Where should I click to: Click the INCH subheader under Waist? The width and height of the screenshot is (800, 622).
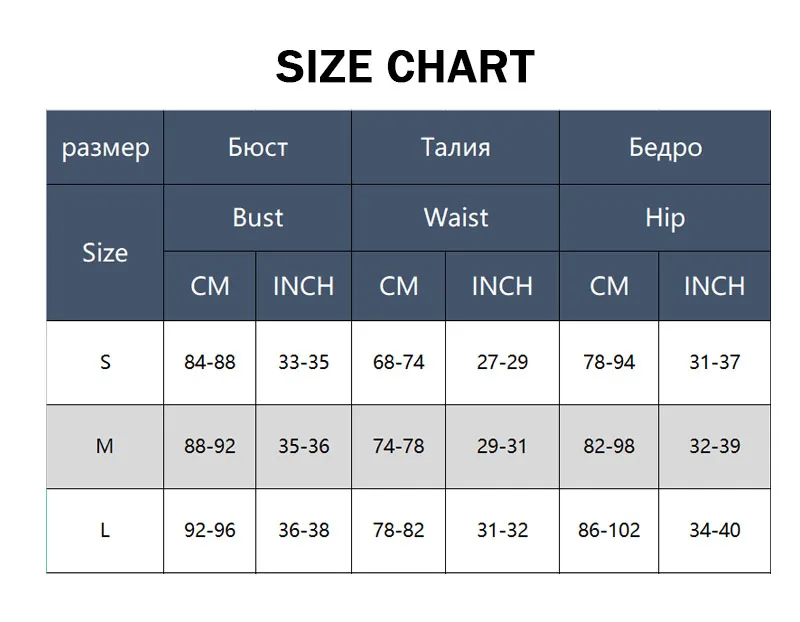pyautogui.click(x=502, y=286)
